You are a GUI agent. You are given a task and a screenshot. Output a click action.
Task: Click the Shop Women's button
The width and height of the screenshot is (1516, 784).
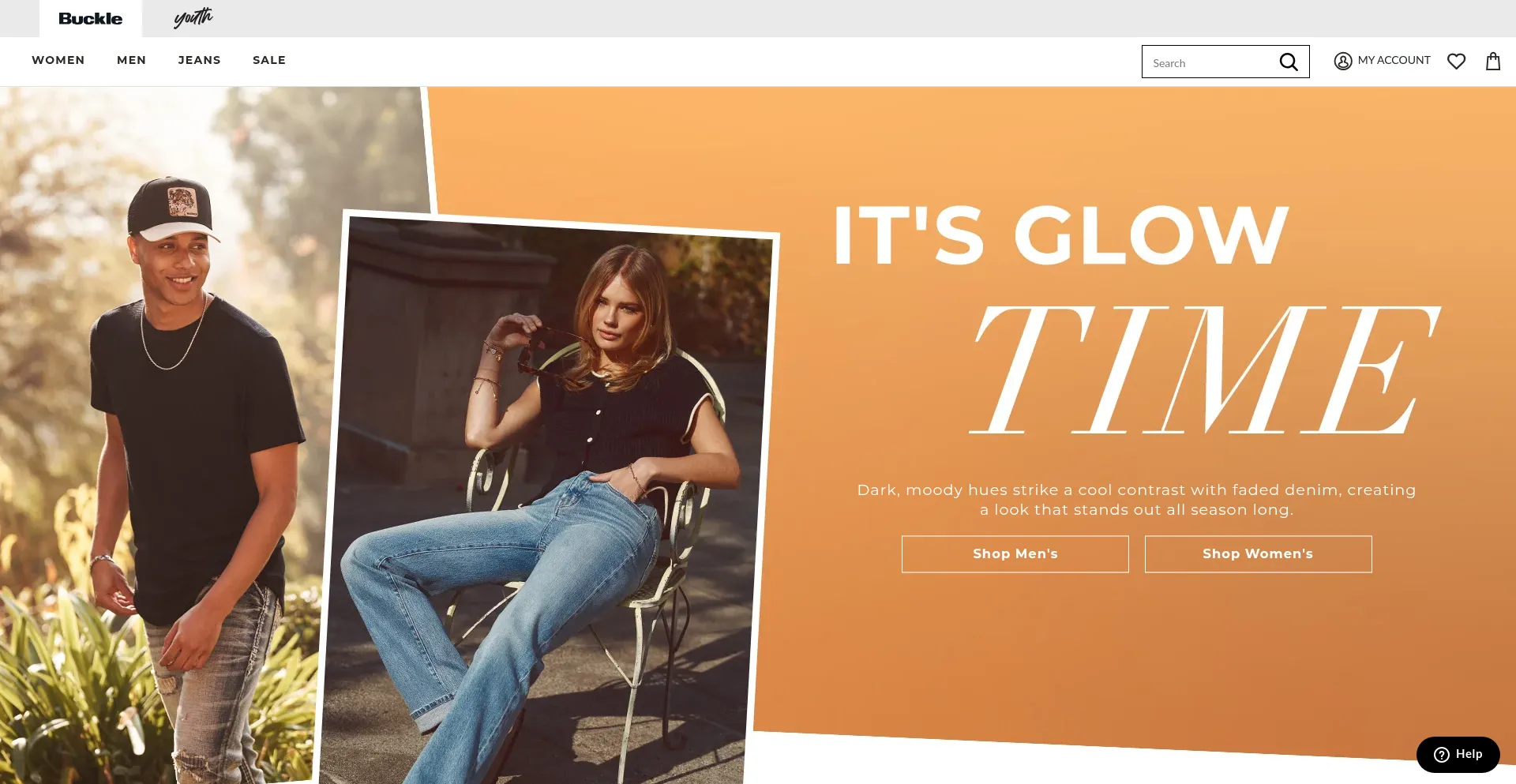coord(1259,554)
